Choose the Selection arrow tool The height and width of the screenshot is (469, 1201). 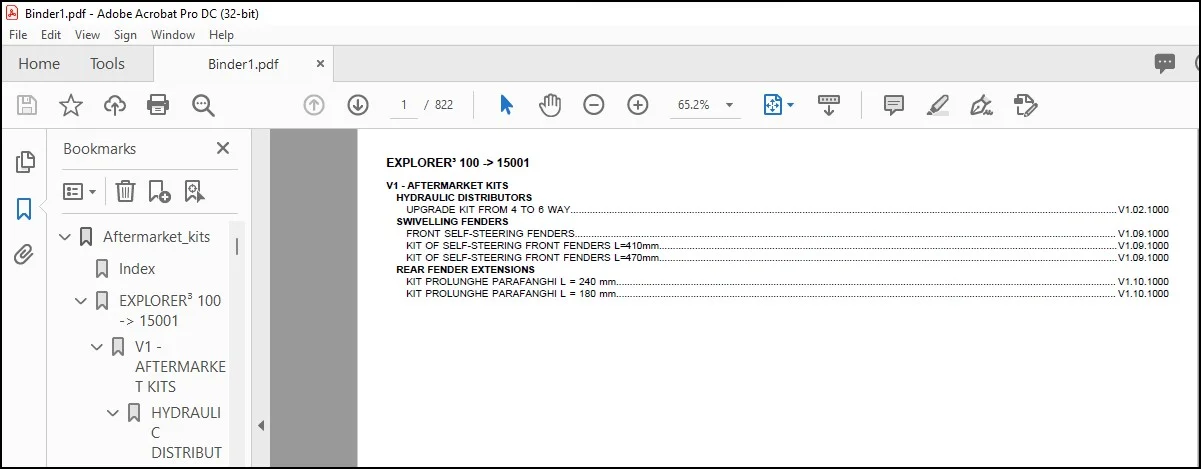(x=506, y=105)
